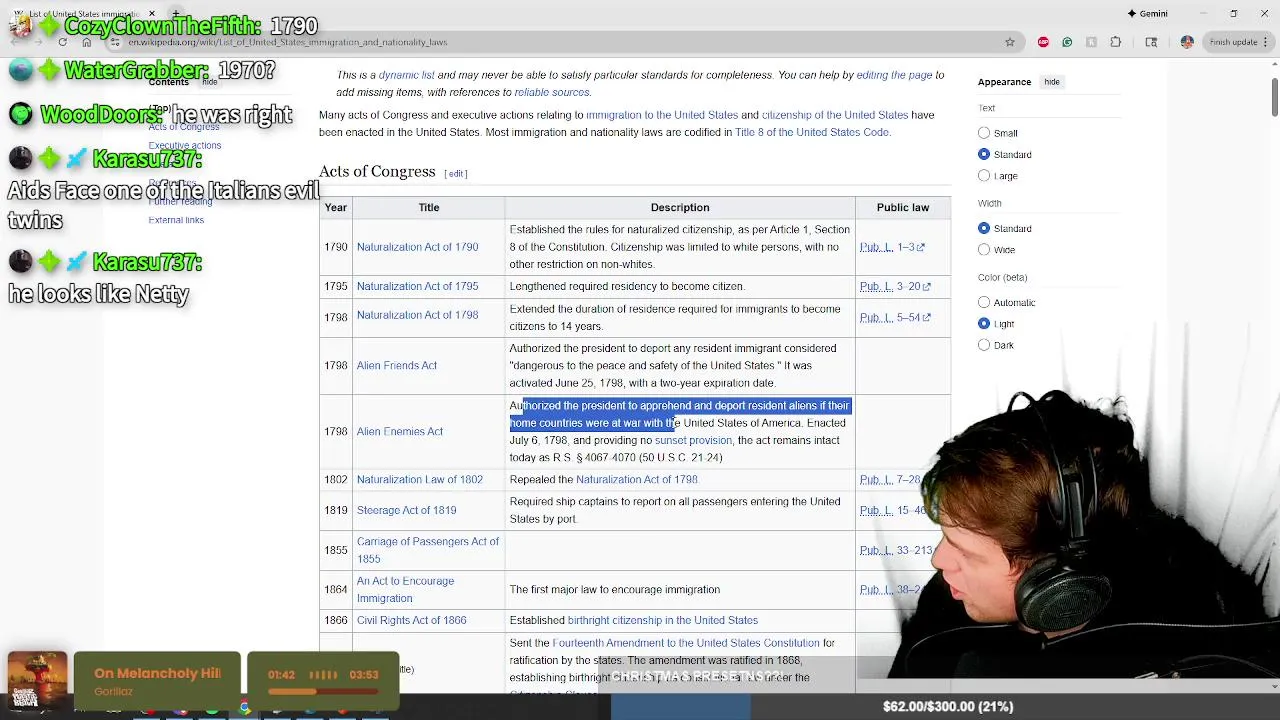The image size is (1280, 720).
Task: Choose Light color mode
Action: tap(984, 324)
